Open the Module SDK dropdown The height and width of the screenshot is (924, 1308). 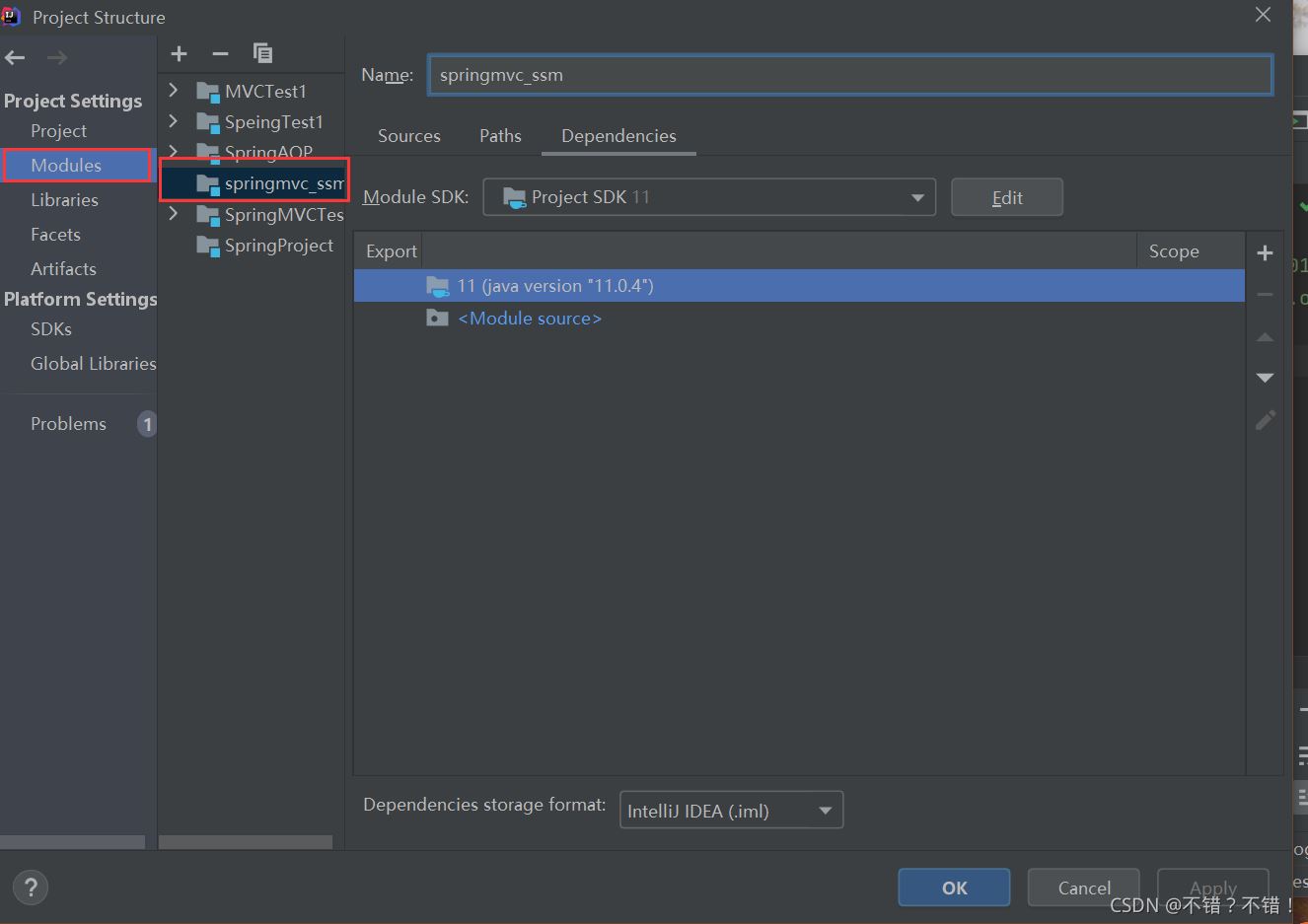tap(709, 197)
